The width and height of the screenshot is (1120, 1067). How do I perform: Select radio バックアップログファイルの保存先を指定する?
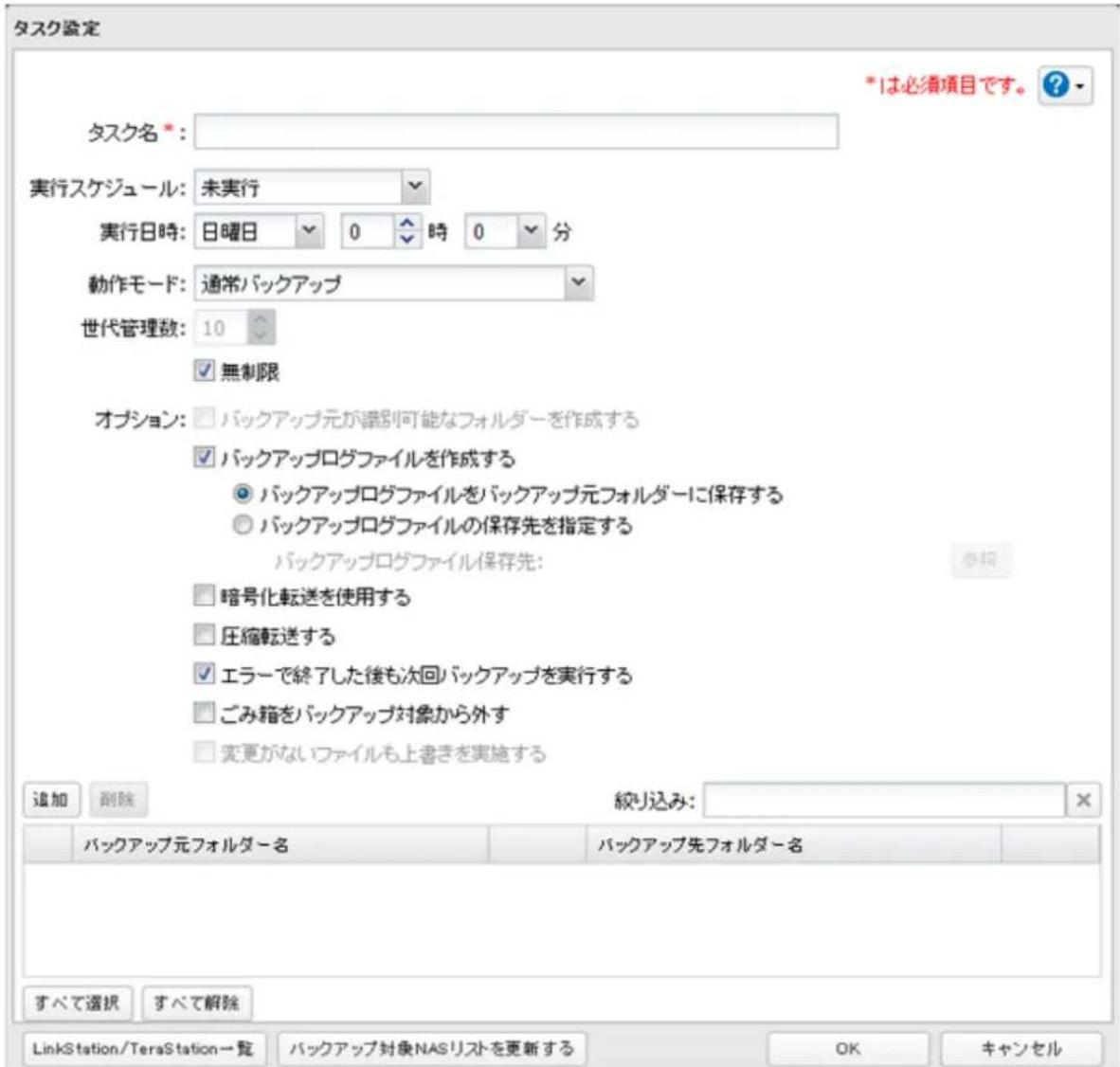coord(243,525)
